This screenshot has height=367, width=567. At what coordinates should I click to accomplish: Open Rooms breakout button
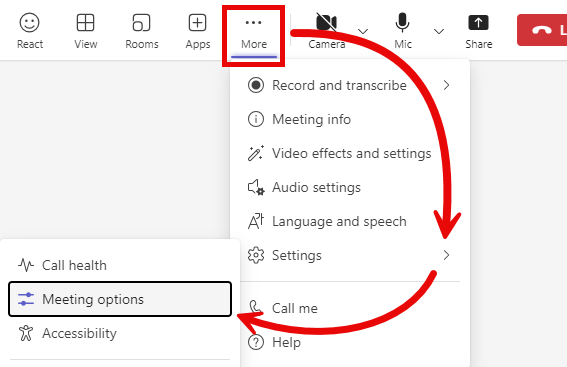click(142, 31)
